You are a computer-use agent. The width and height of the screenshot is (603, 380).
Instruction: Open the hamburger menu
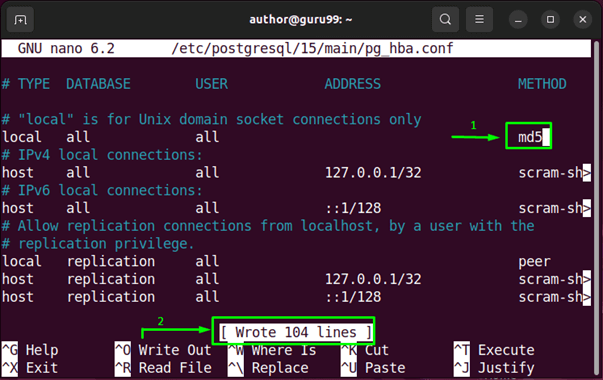479,19
